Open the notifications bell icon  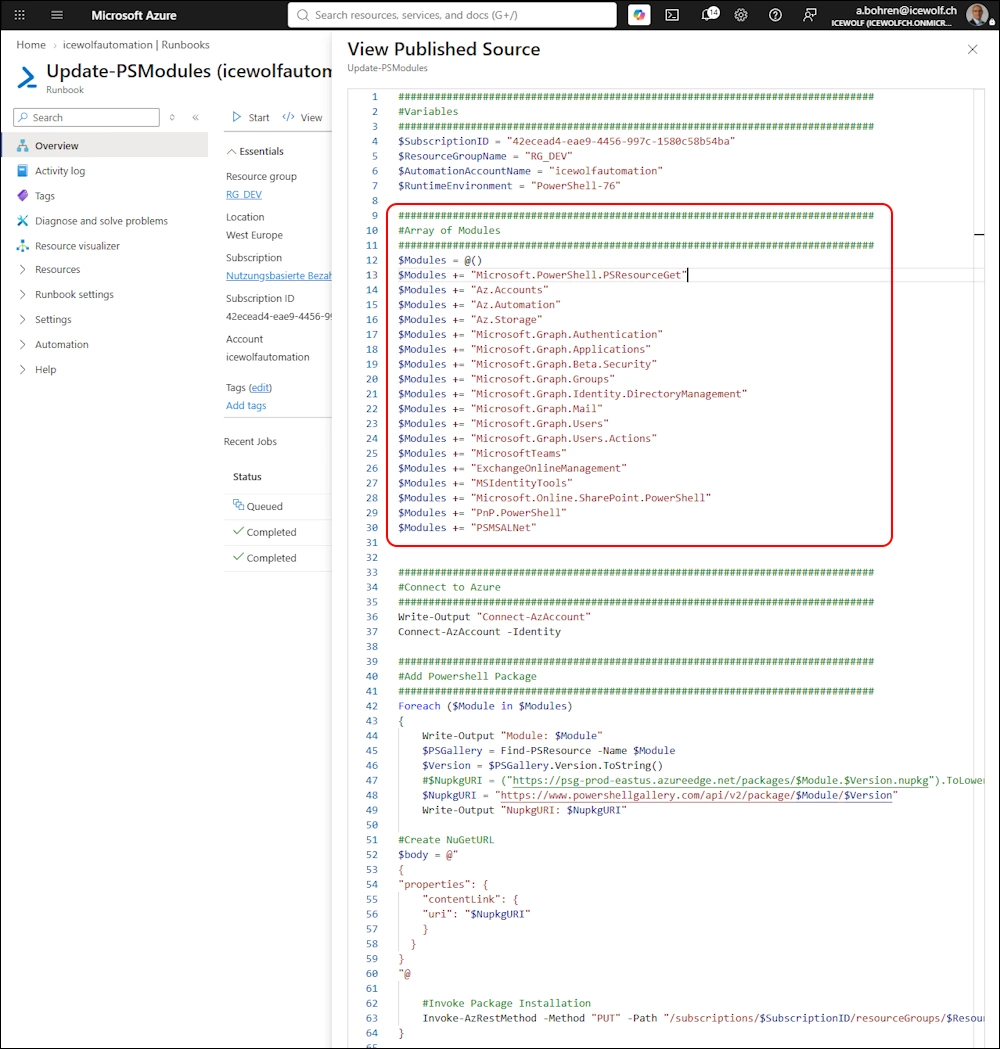point(709,15)
